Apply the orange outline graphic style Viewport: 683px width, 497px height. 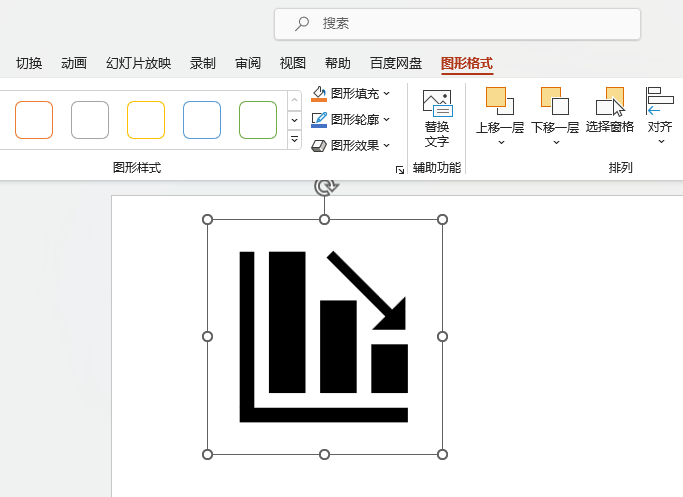(34, 120)
